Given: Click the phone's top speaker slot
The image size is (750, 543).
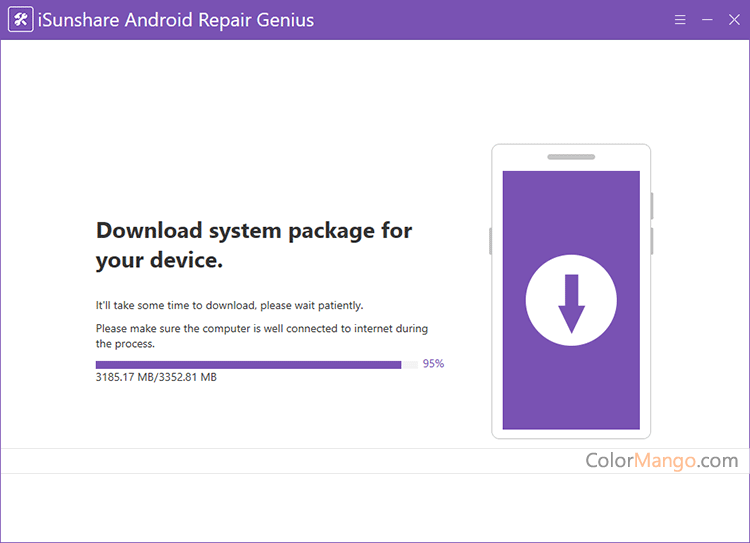Looking at the screenshot, I should coord(571,157).
